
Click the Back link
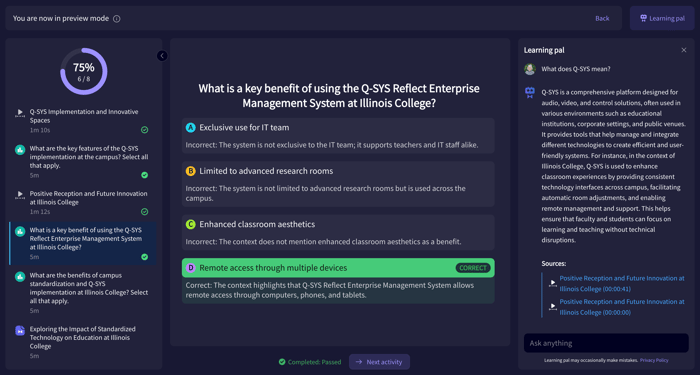click(602, 18)
